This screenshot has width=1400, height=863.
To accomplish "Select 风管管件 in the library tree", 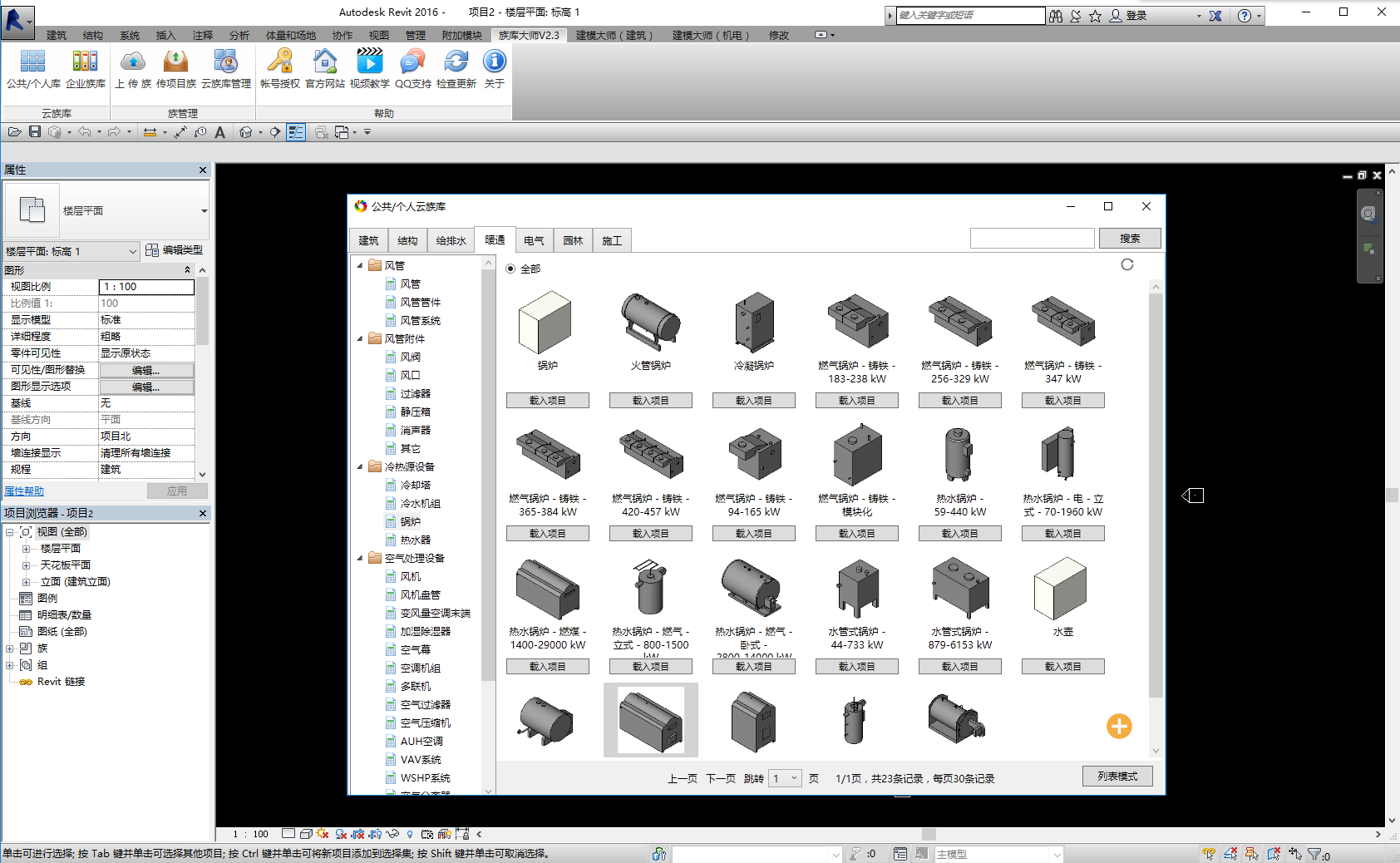I will coord(420,302).
